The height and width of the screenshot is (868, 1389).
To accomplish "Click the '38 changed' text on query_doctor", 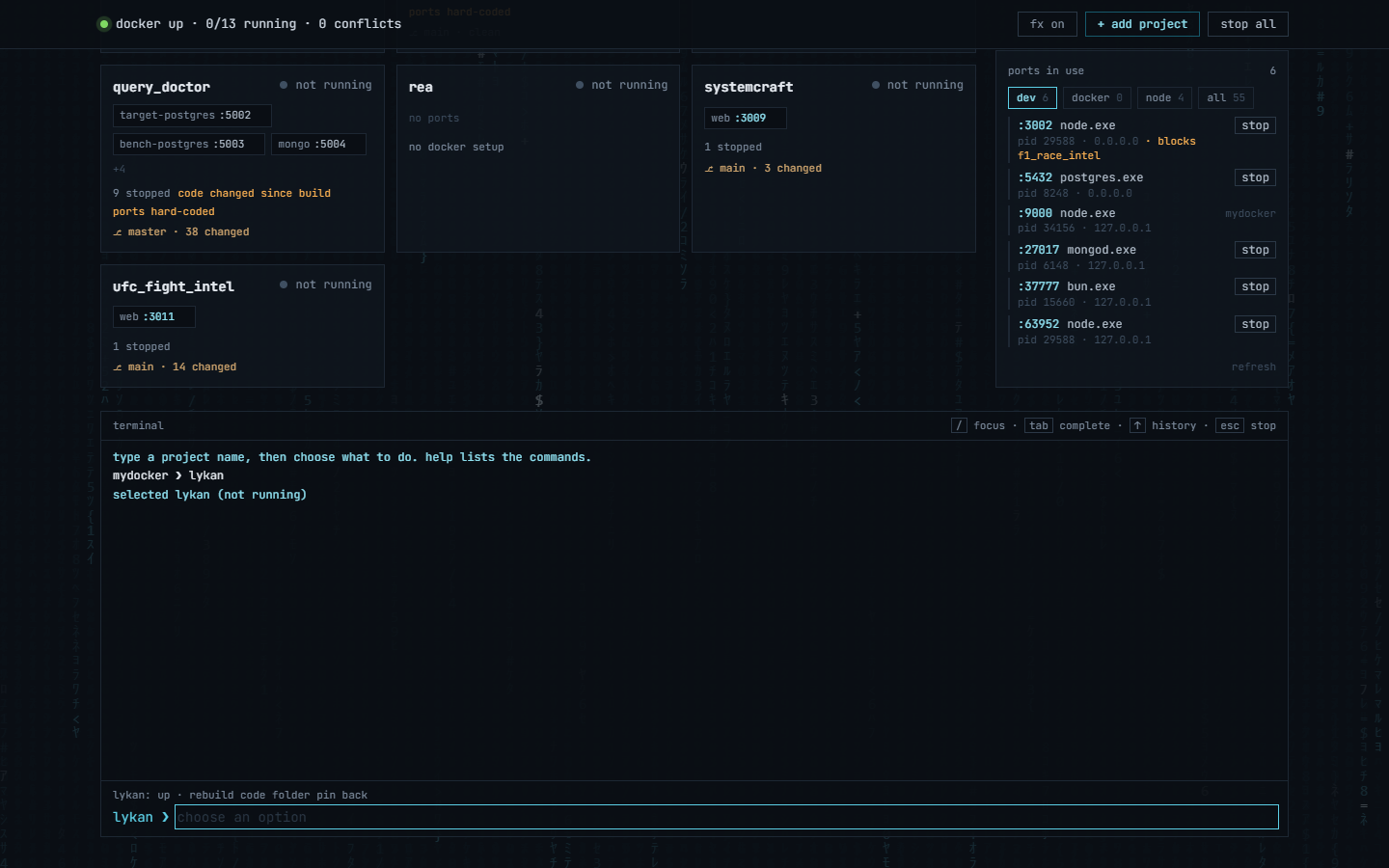I will click(x=217, y=232).
